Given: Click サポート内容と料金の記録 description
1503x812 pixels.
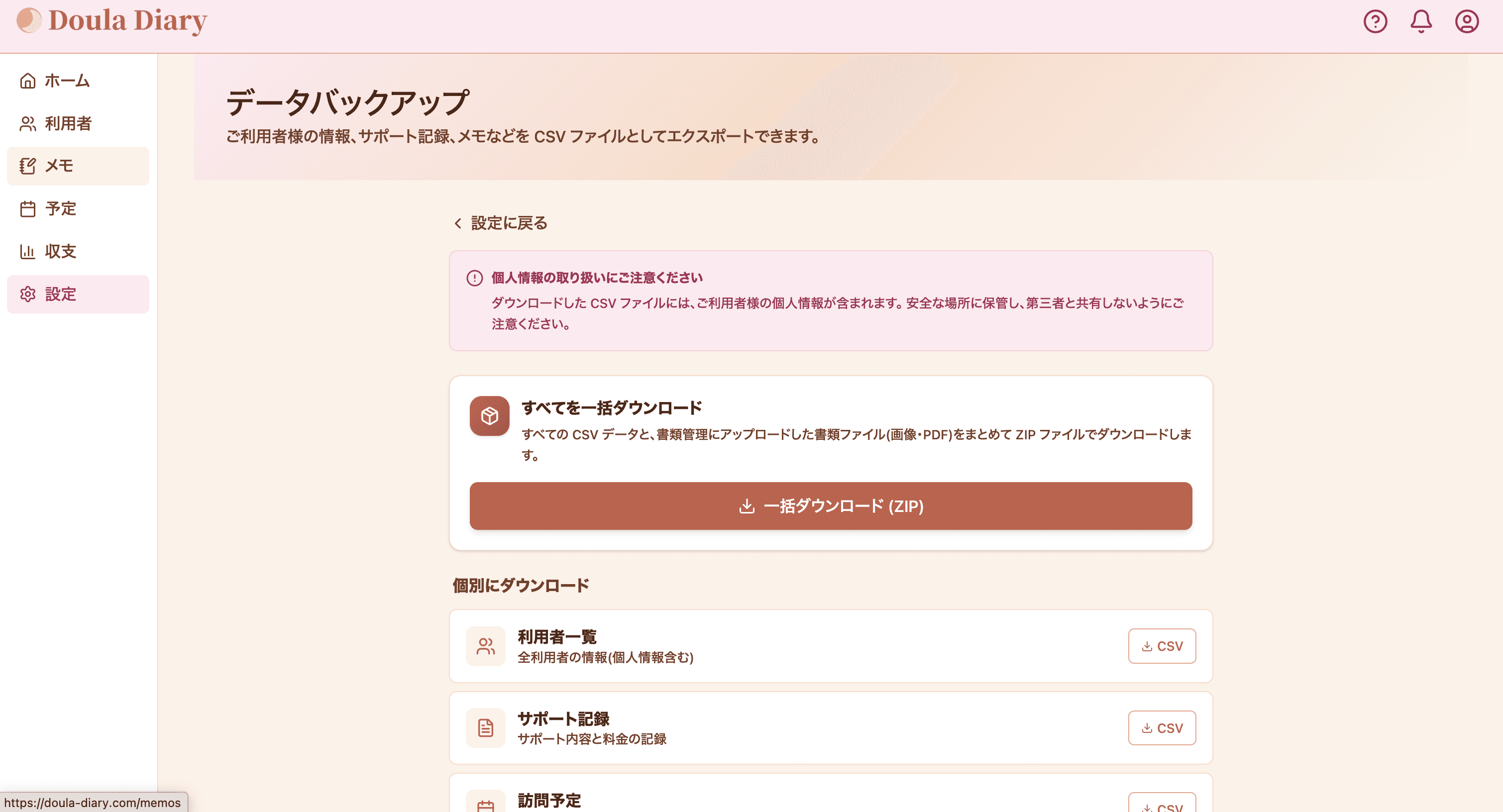Looking at the screenshot, I should click(592, 739).
